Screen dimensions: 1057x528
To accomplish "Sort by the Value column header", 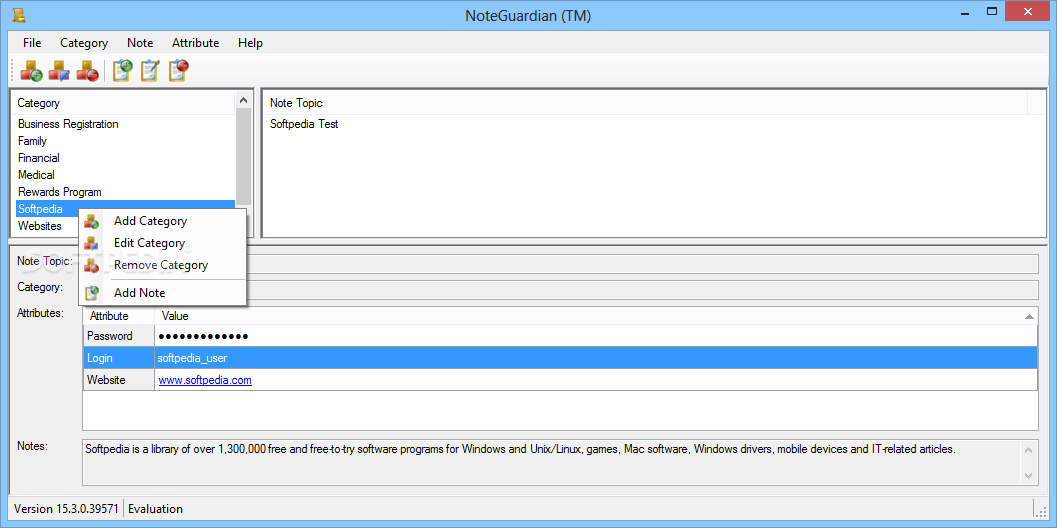I will coord(596,316).
